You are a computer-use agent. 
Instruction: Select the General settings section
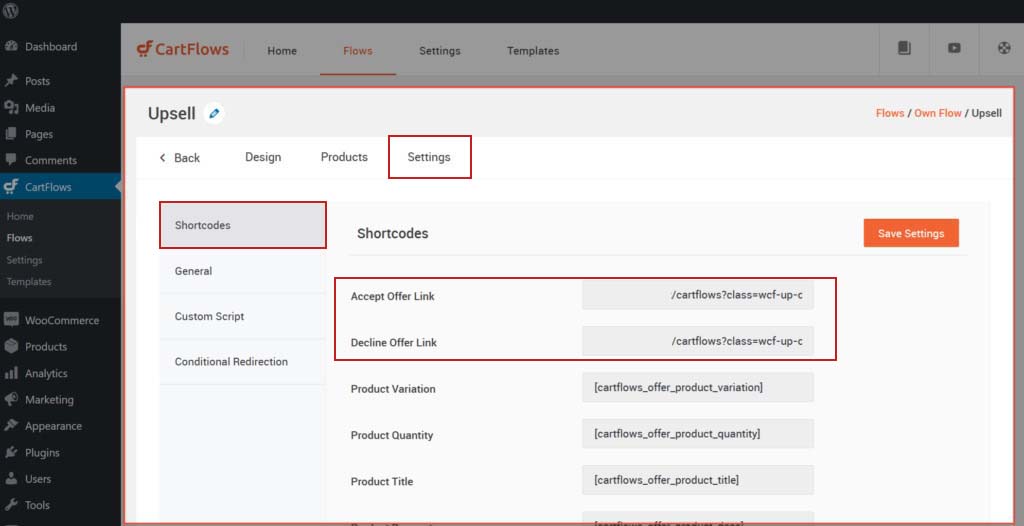tap(242, 271)
